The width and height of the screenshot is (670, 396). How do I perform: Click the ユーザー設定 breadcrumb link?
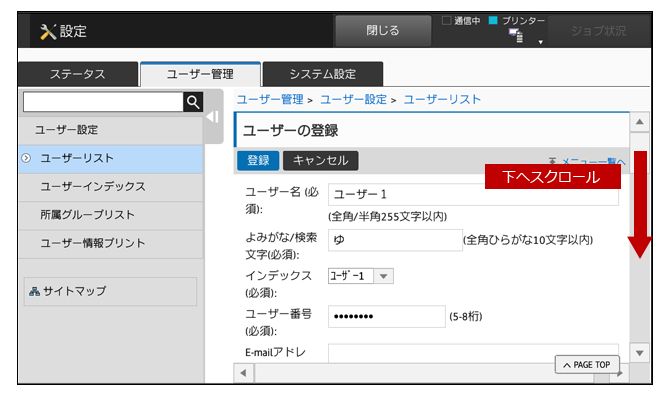point(353,100)
